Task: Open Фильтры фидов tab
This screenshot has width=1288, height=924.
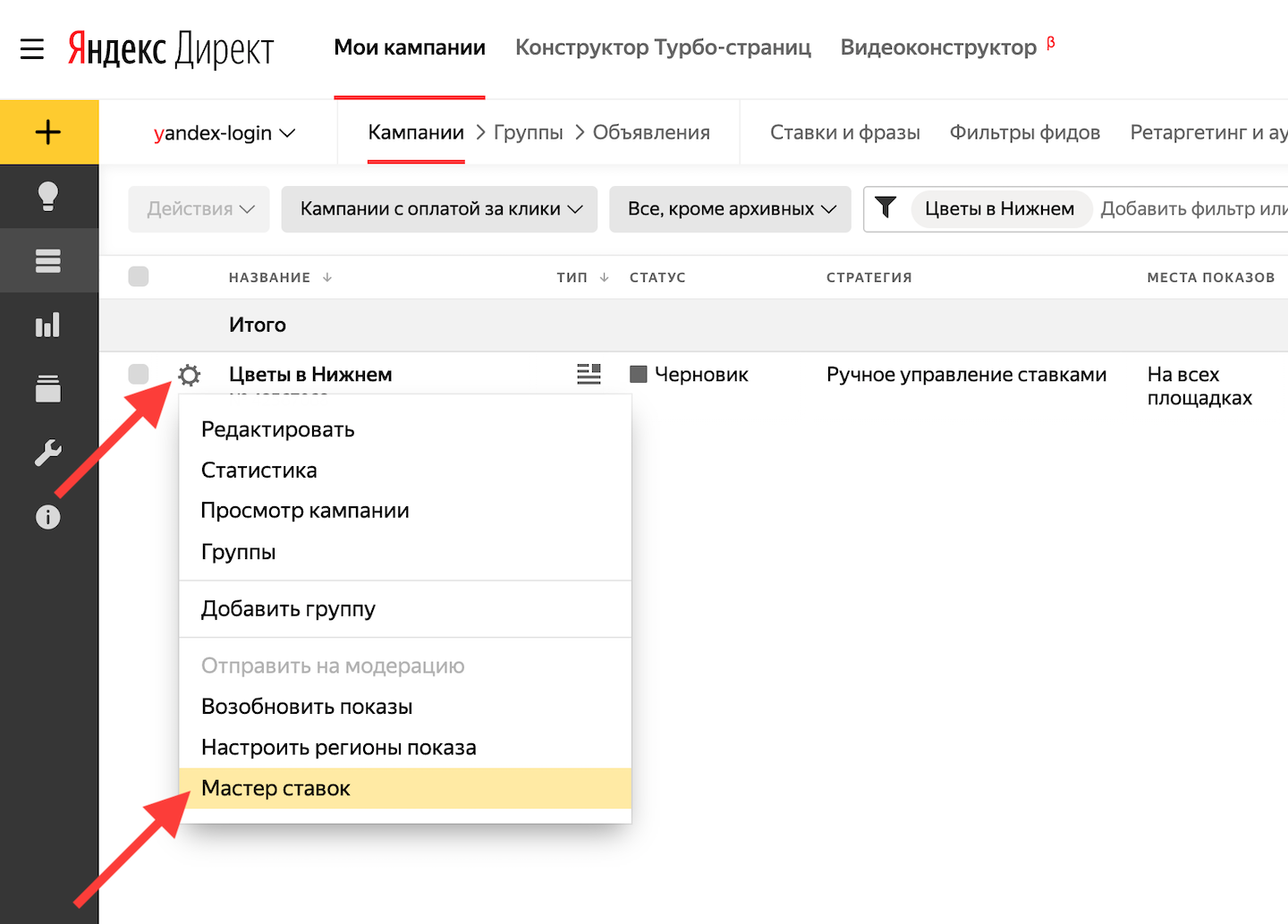Action: pyautogui.click(x=1025, y=132)
